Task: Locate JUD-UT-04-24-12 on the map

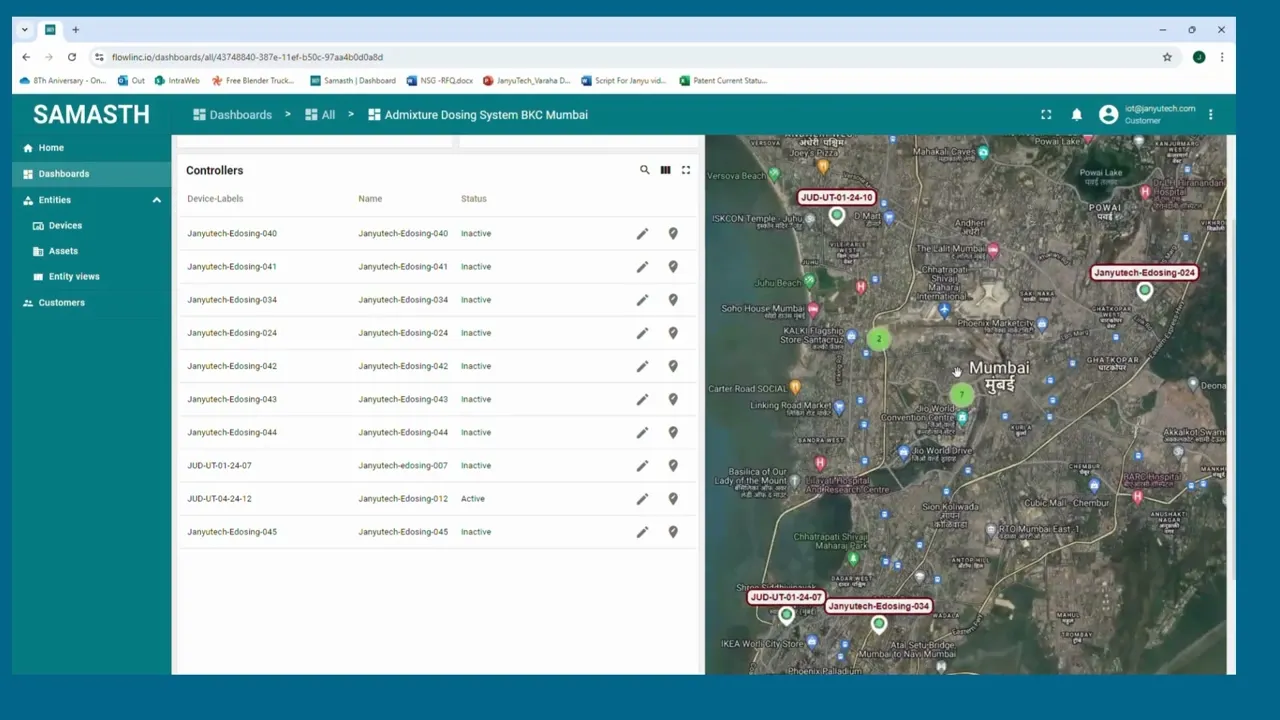Action: tap(673, 499)
